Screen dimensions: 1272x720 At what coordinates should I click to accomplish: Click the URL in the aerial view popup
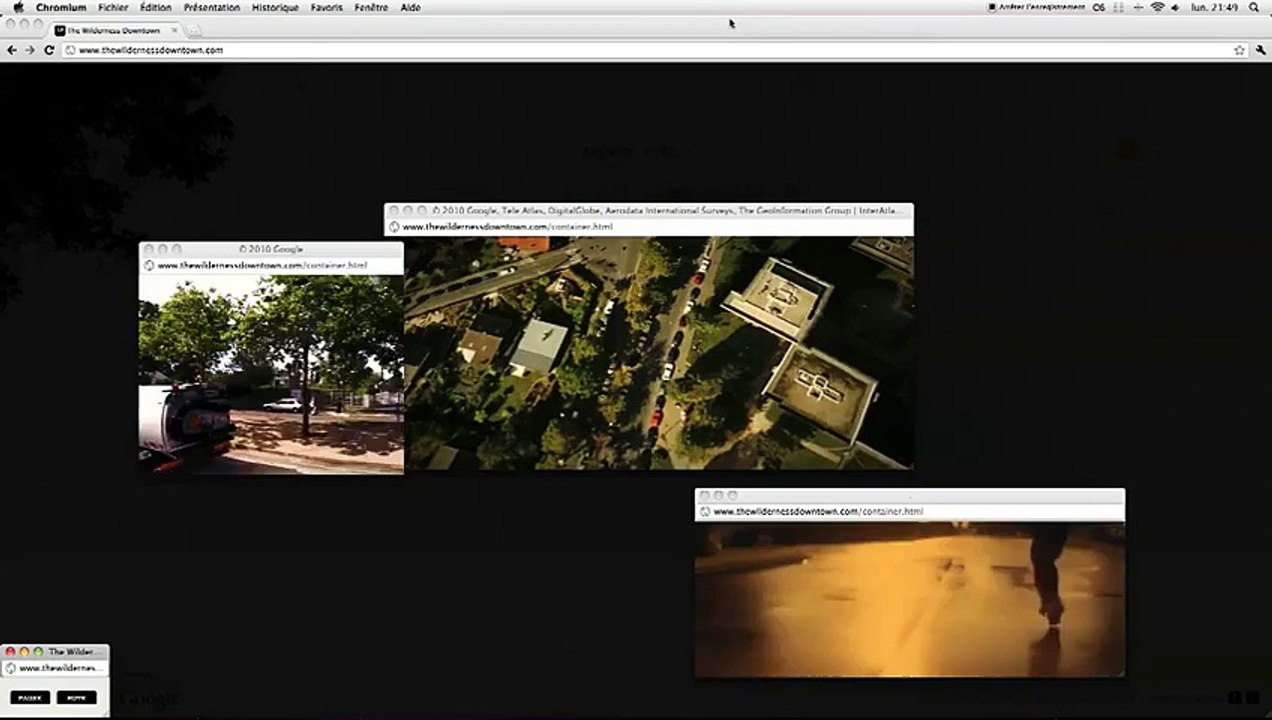pyautogui.click(x=507, y=227)
